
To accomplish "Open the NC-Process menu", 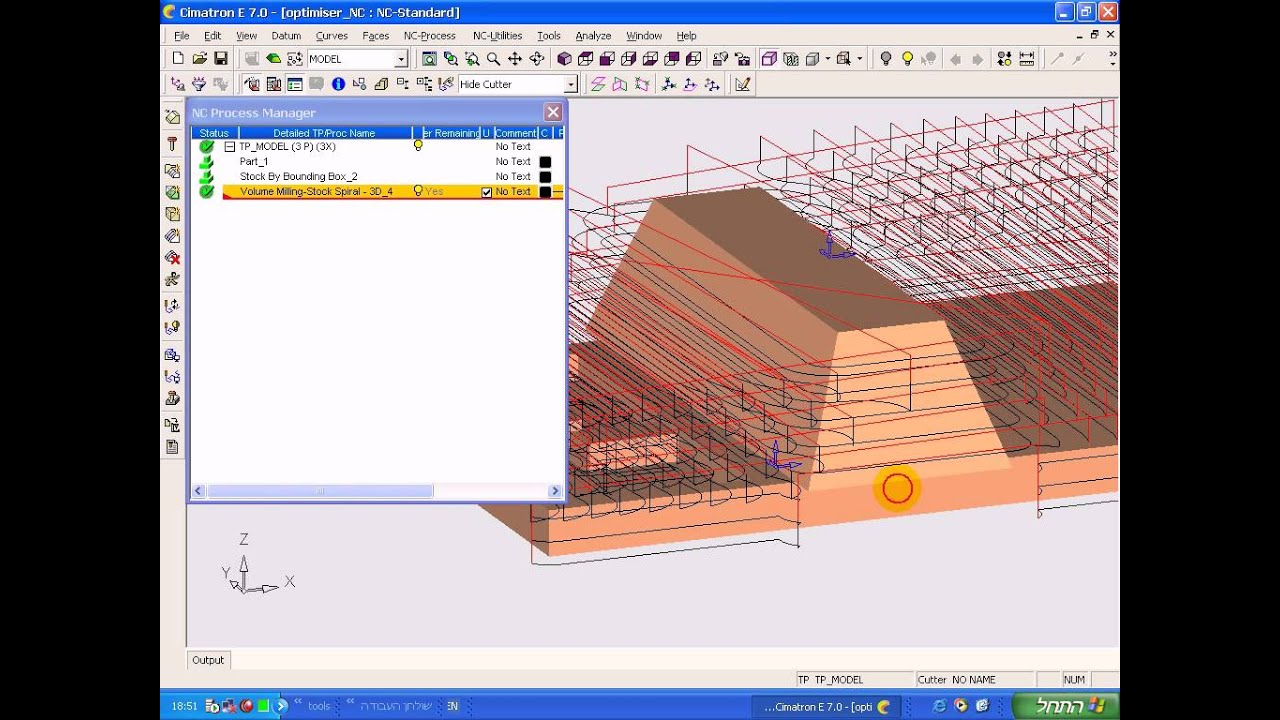I will [x=430, y=36].
